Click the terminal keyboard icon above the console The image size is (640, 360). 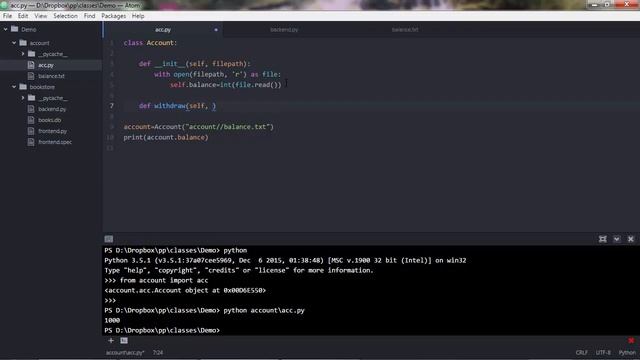click(109, 239)
